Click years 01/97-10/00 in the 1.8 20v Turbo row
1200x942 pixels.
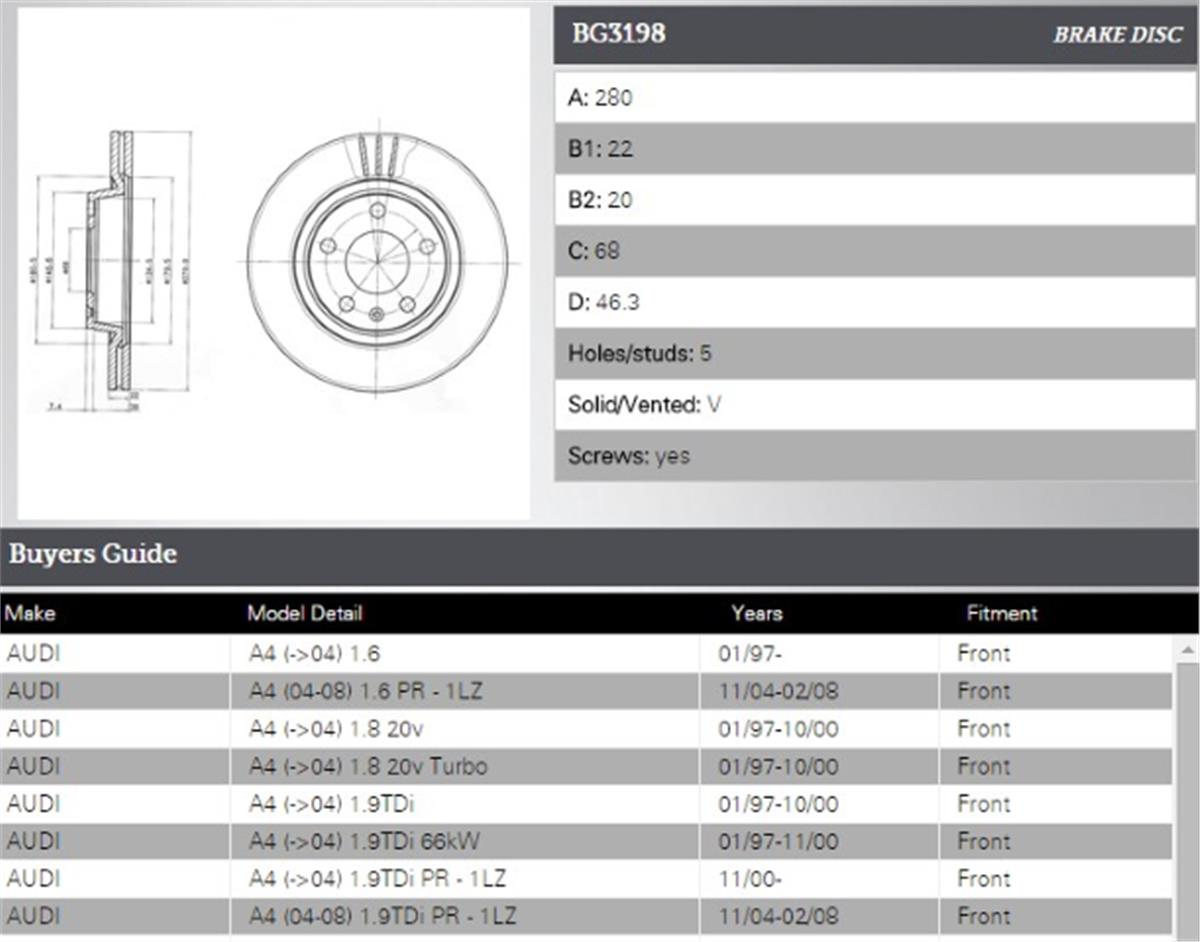819,767
